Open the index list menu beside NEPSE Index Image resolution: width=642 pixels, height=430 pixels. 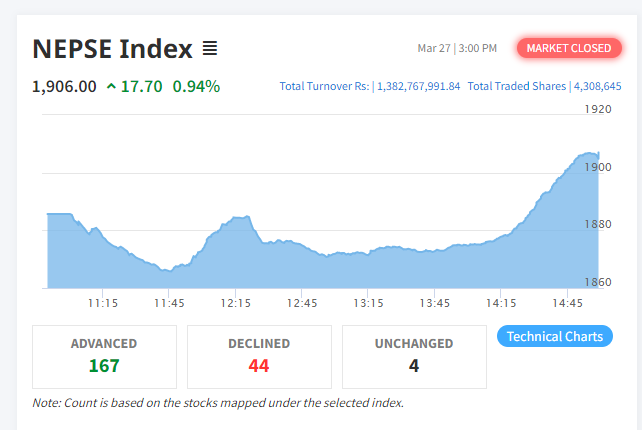pyautogui.click(x=210, y=48)
